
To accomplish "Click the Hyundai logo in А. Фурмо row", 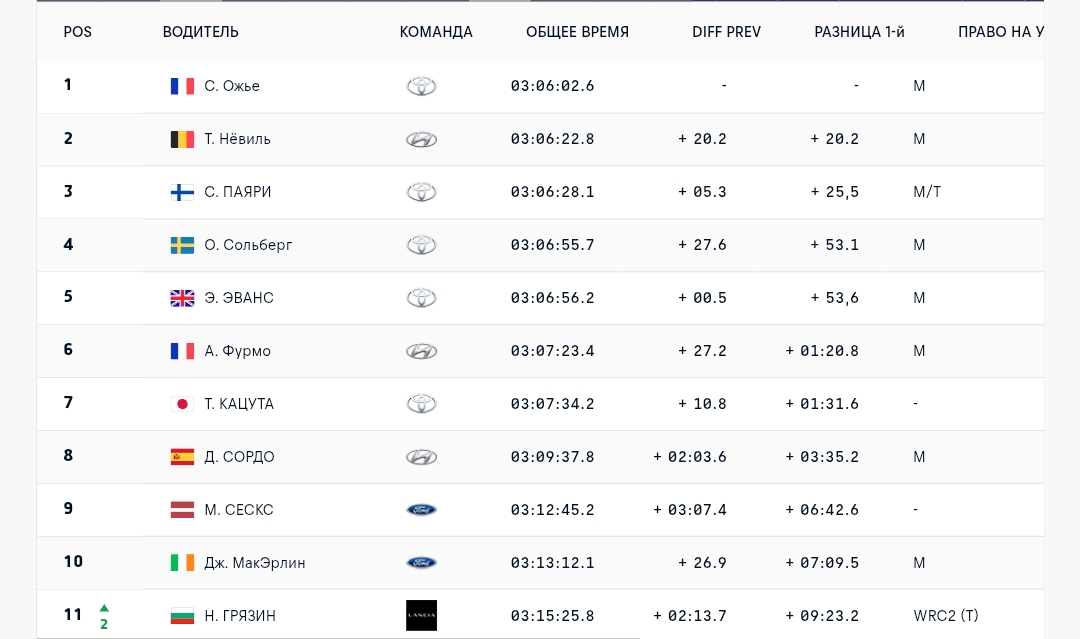I will (x=421, y=351).
